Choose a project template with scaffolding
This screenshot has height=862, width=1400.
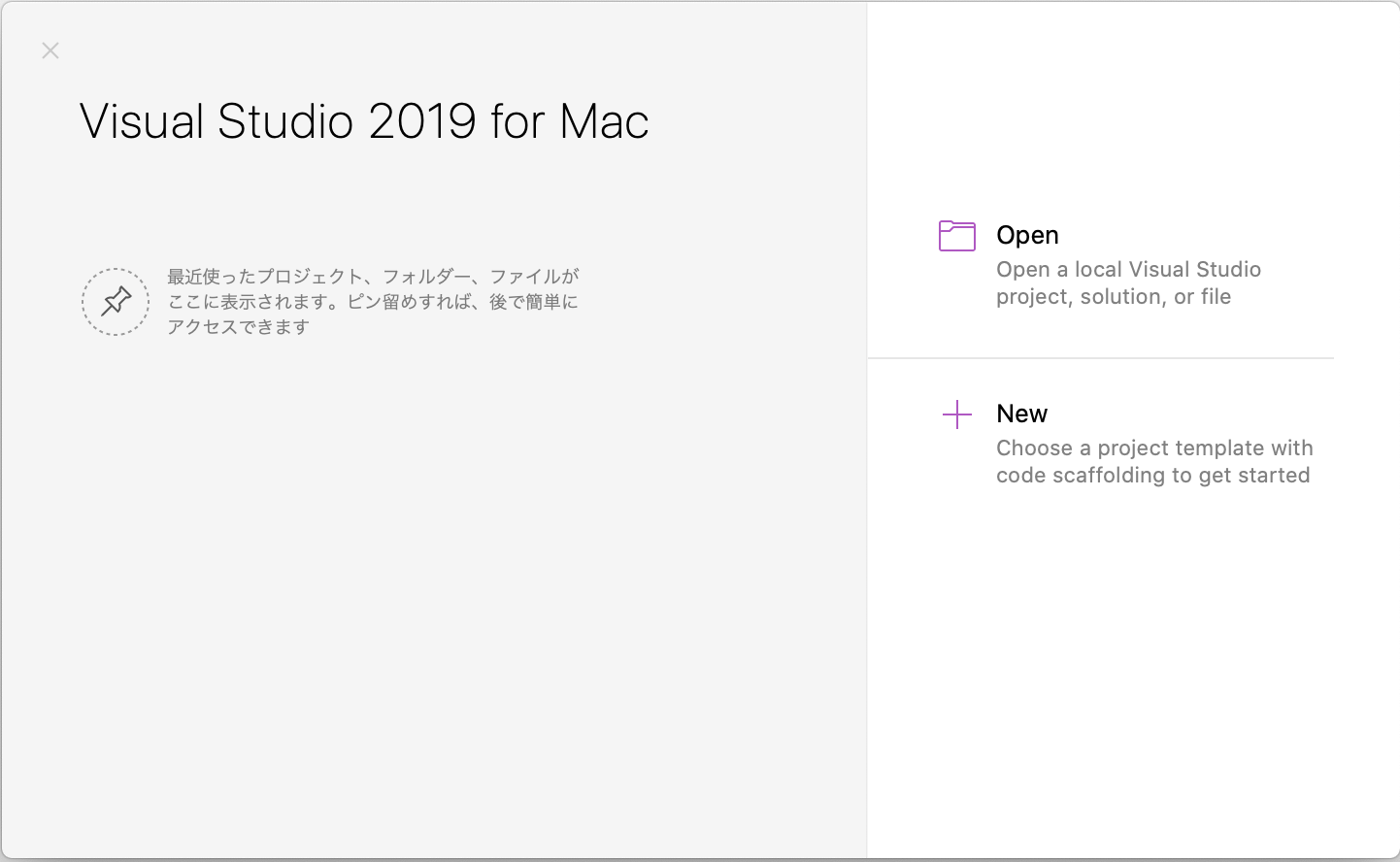pyautogui.click(x=1153, y=461)
